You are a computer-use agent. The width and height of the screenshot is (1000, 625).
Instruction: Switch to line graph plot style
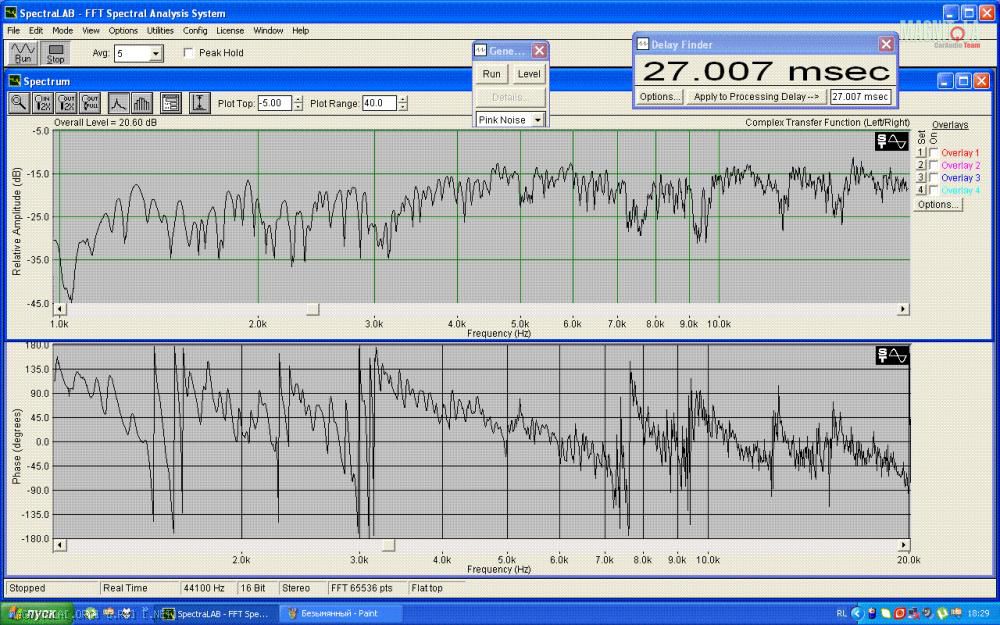pyautogui.click(x=119, y=102)
